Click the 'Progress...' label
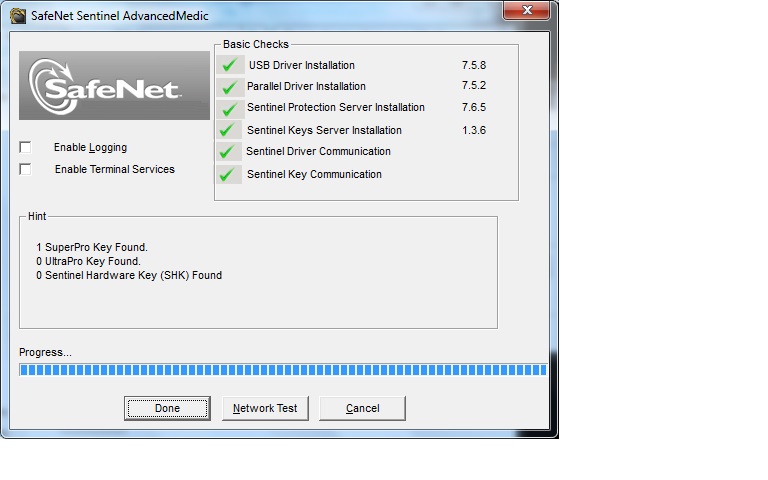The image size is (768, 480). tap(45, 353)
